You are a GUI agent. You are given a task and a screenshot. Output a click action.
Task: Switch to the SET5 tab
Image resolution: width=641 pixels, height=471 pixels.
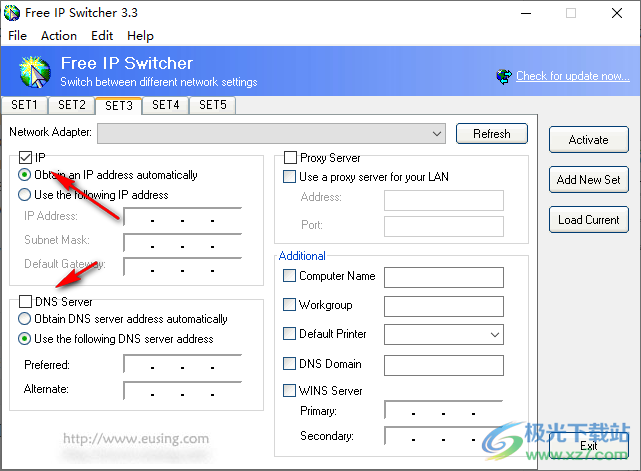click(213, 105)
